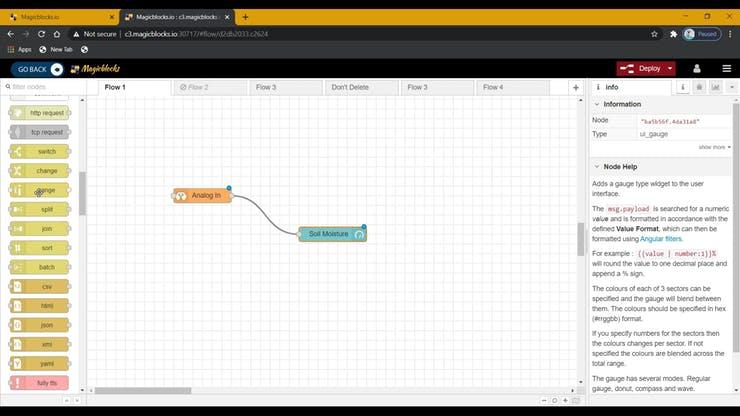Click the 'show more' link

[714, 147]
